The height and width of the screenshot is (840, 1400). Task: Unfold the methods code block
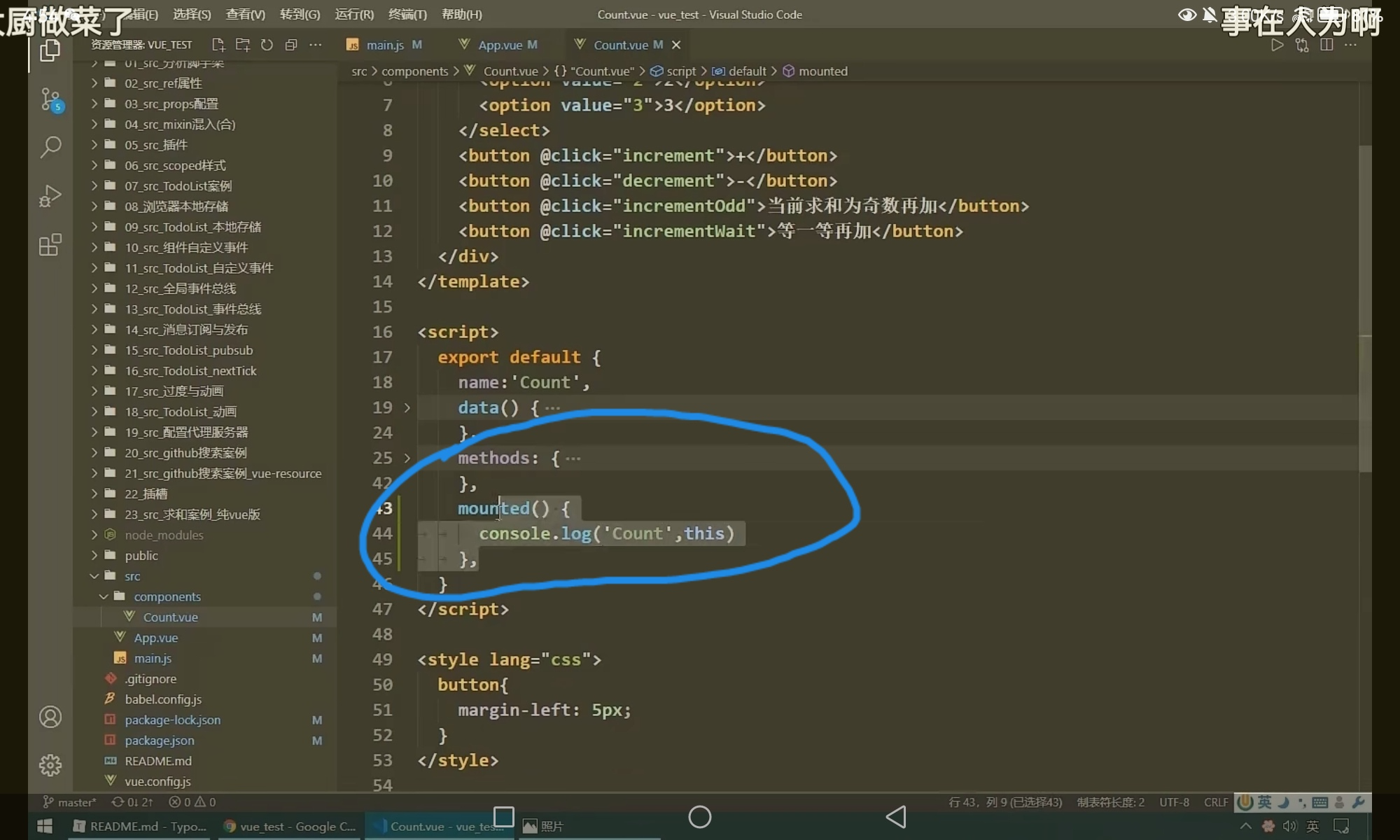407,458
